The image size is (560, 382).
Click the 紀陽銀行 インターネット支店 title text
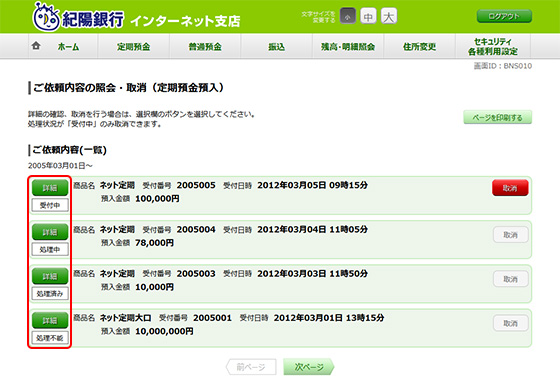[x=151, y=20]
